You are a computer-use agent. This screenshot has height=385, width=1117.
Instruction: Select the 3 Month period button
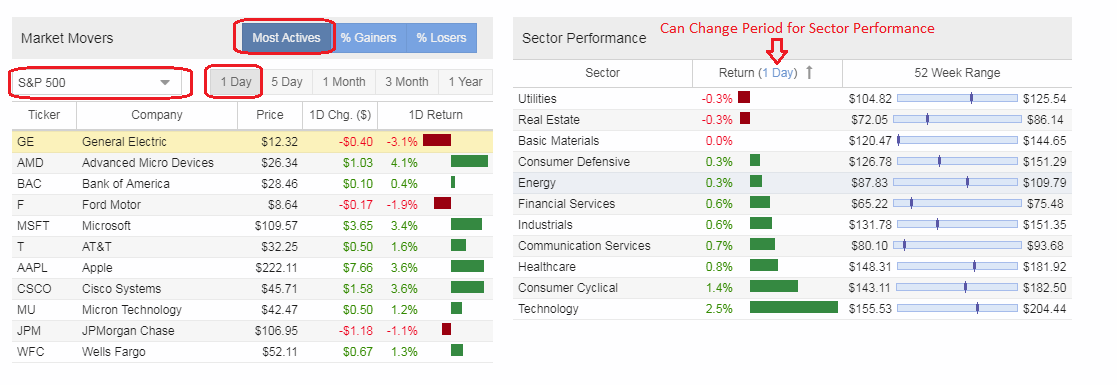tap(407, 82)
